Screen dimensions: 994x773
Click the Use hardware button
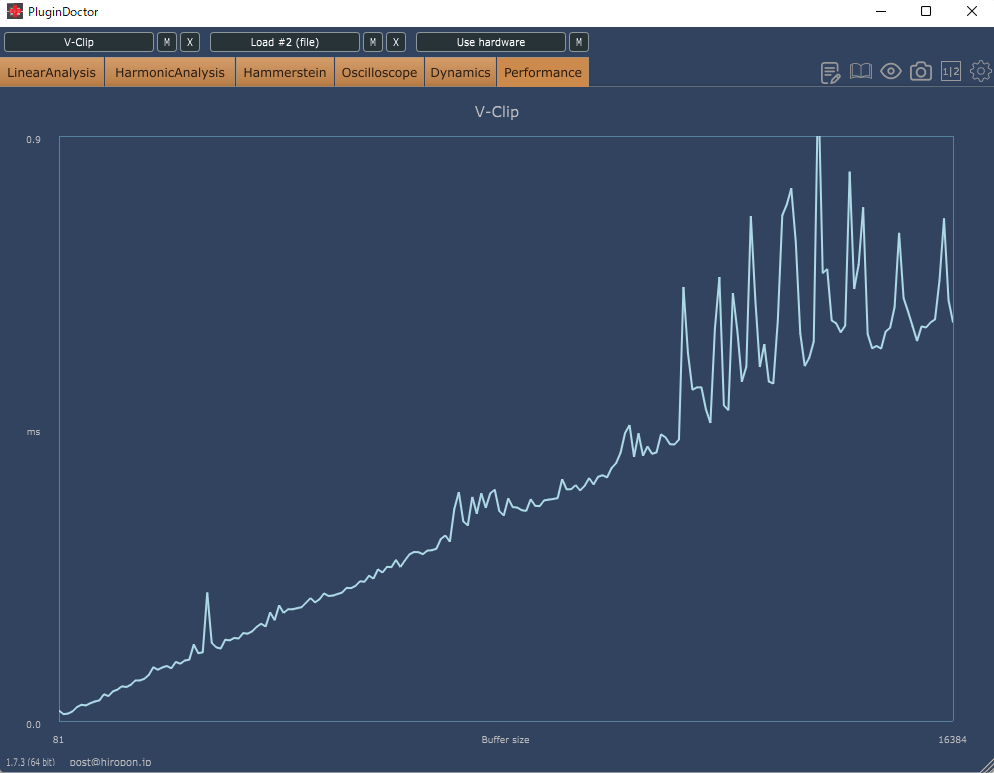[x=491, y=42]
